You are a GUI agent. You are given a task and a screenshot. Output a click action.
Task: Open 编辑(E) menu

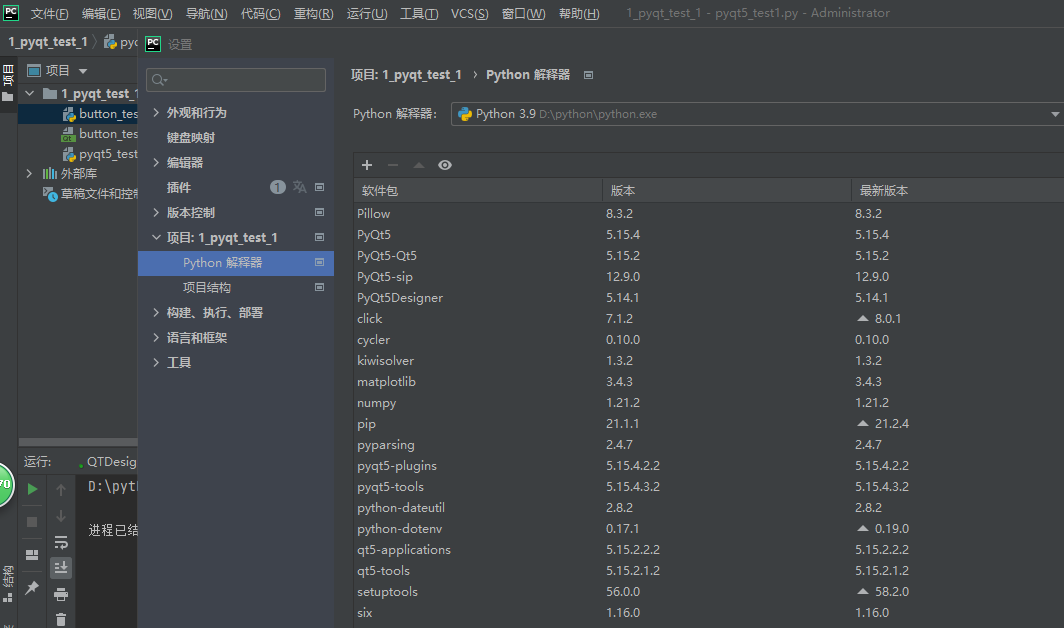pos(100,14)
